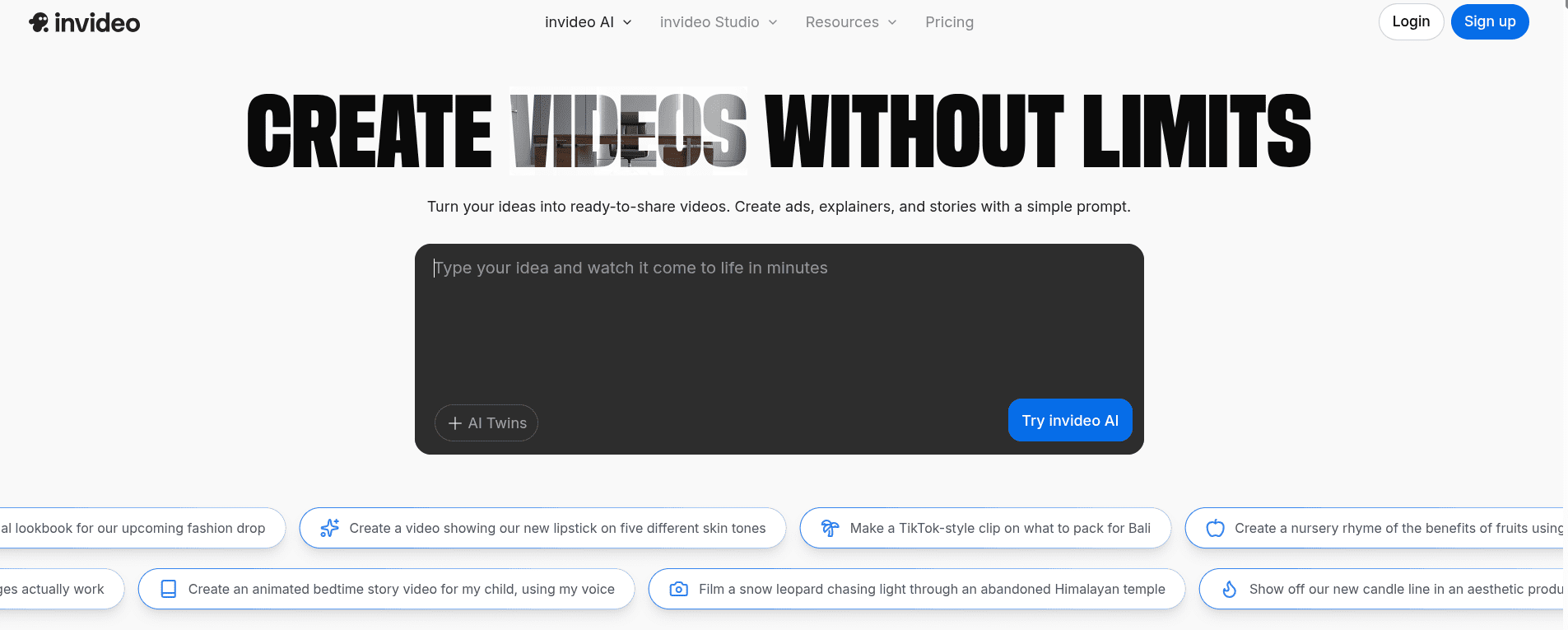The width and height of the screenshot is (1568, 630).
Task: Expand the invideo AI dropdown chevron
Action: click(627, 22)
